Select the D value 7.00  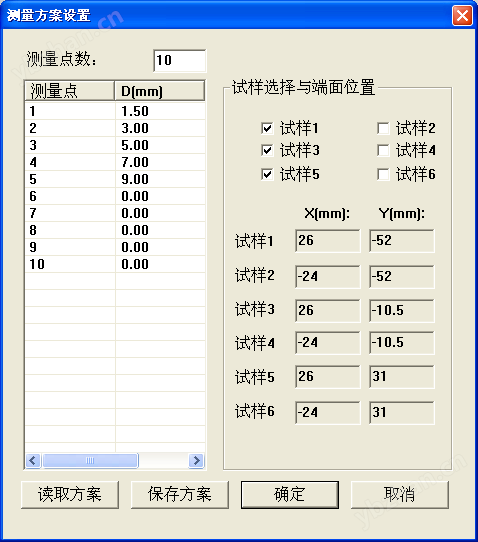(x=135, y=162)
